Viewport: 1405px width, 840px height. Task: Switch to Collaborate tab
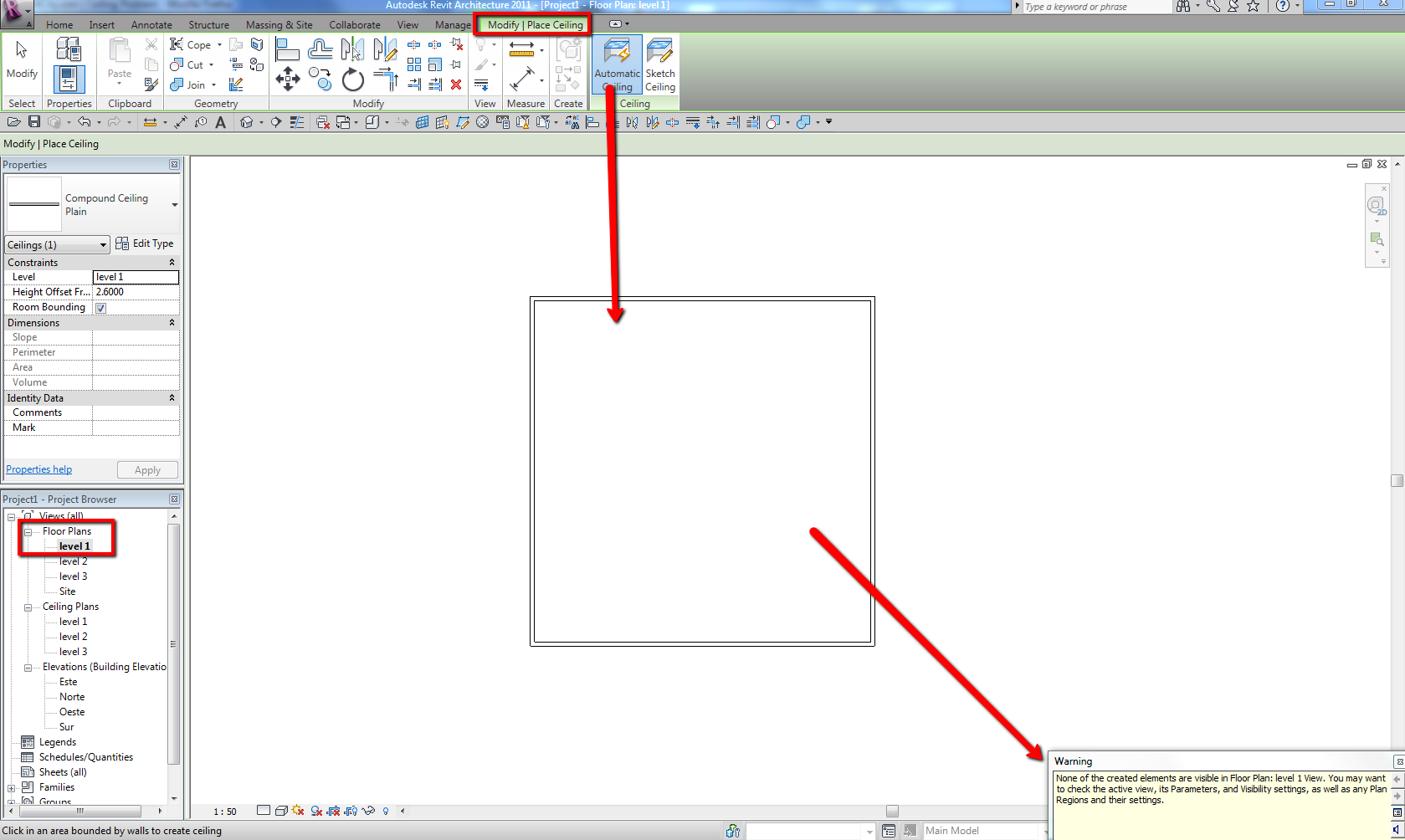tap(355, 25)
